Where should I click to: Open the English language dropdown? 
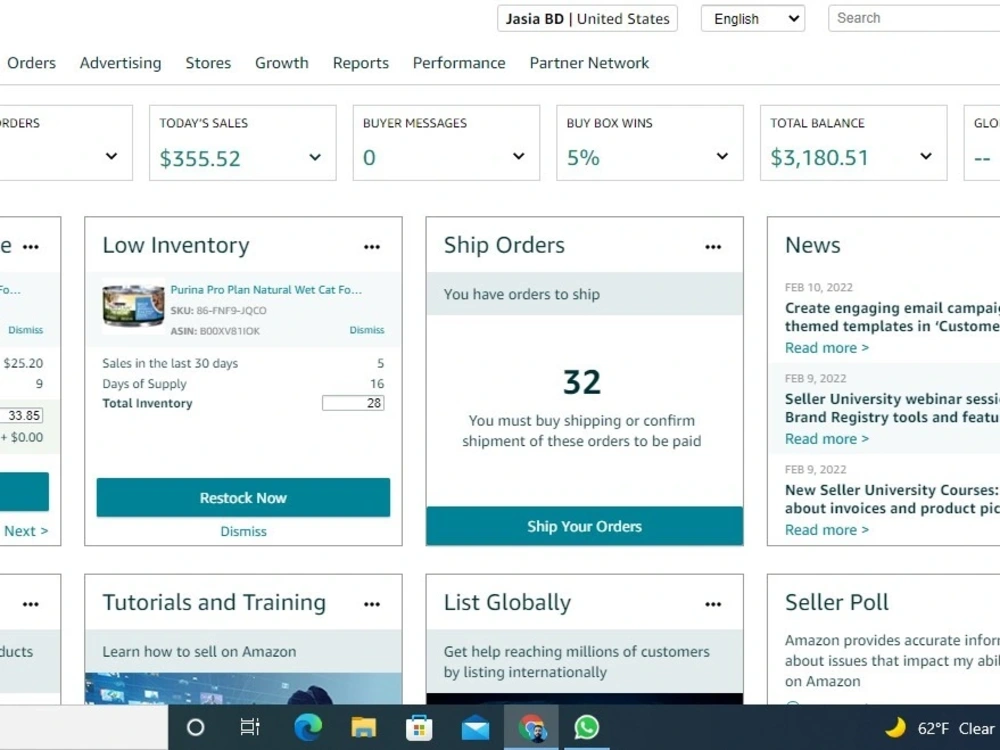[753, 18]
